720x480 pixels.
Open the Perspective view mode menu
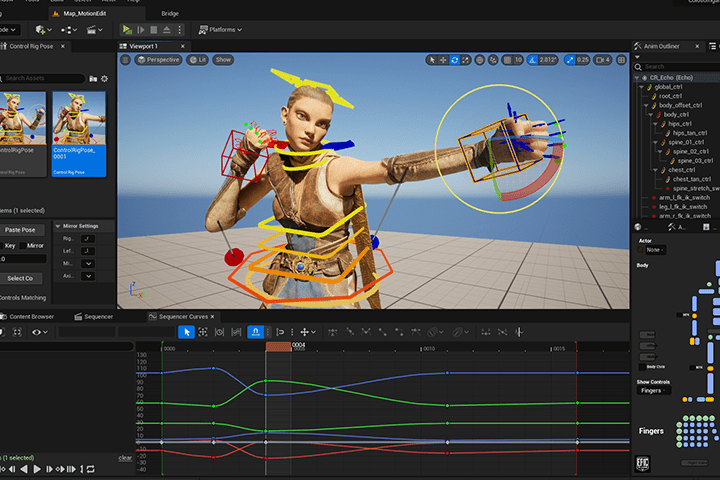pos(158,60)
